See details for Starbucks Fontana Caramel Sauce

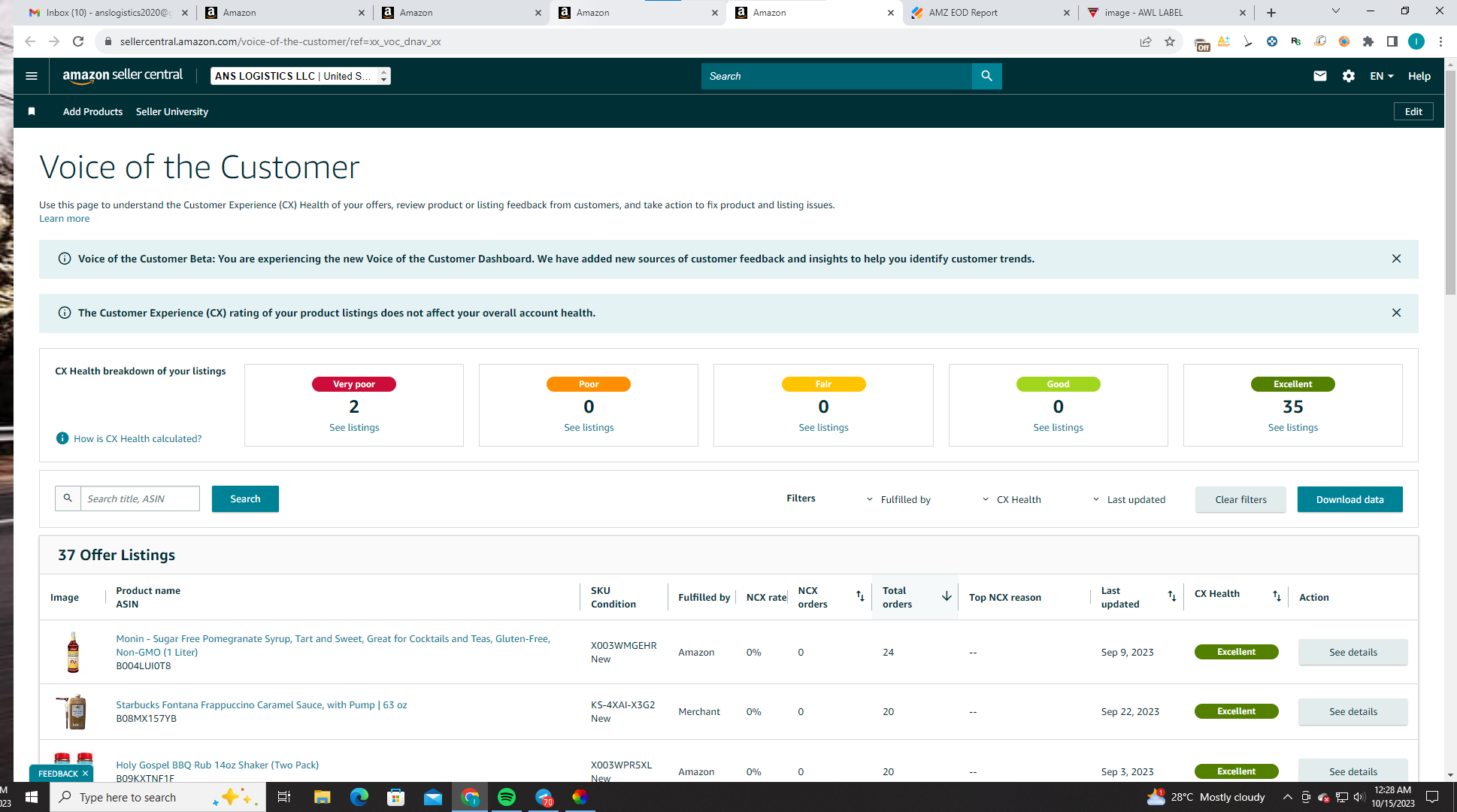[1353, 711]
